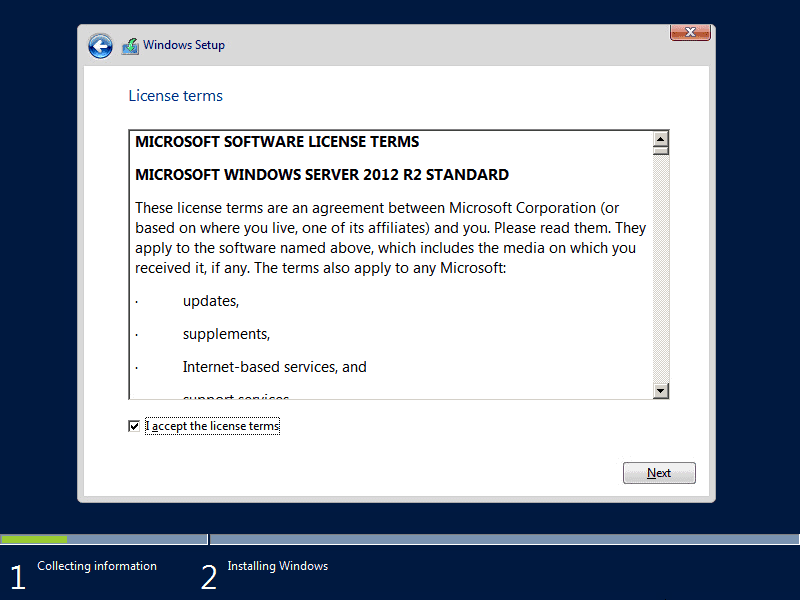Viewport: 800px width, 600px height.
Task: Click the Next button
Action: tap(659, 472)
